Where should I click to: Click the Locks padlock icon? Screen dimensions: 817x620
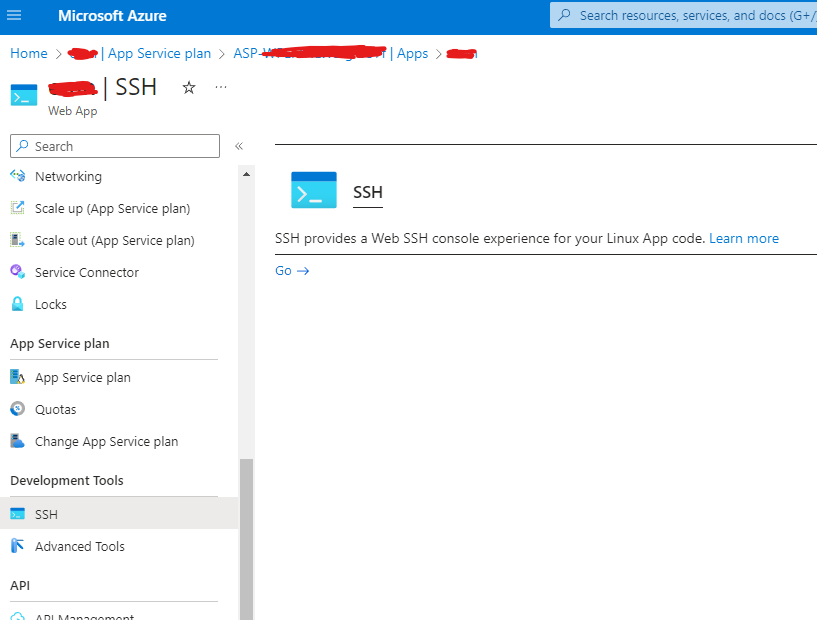click(17, 304)
